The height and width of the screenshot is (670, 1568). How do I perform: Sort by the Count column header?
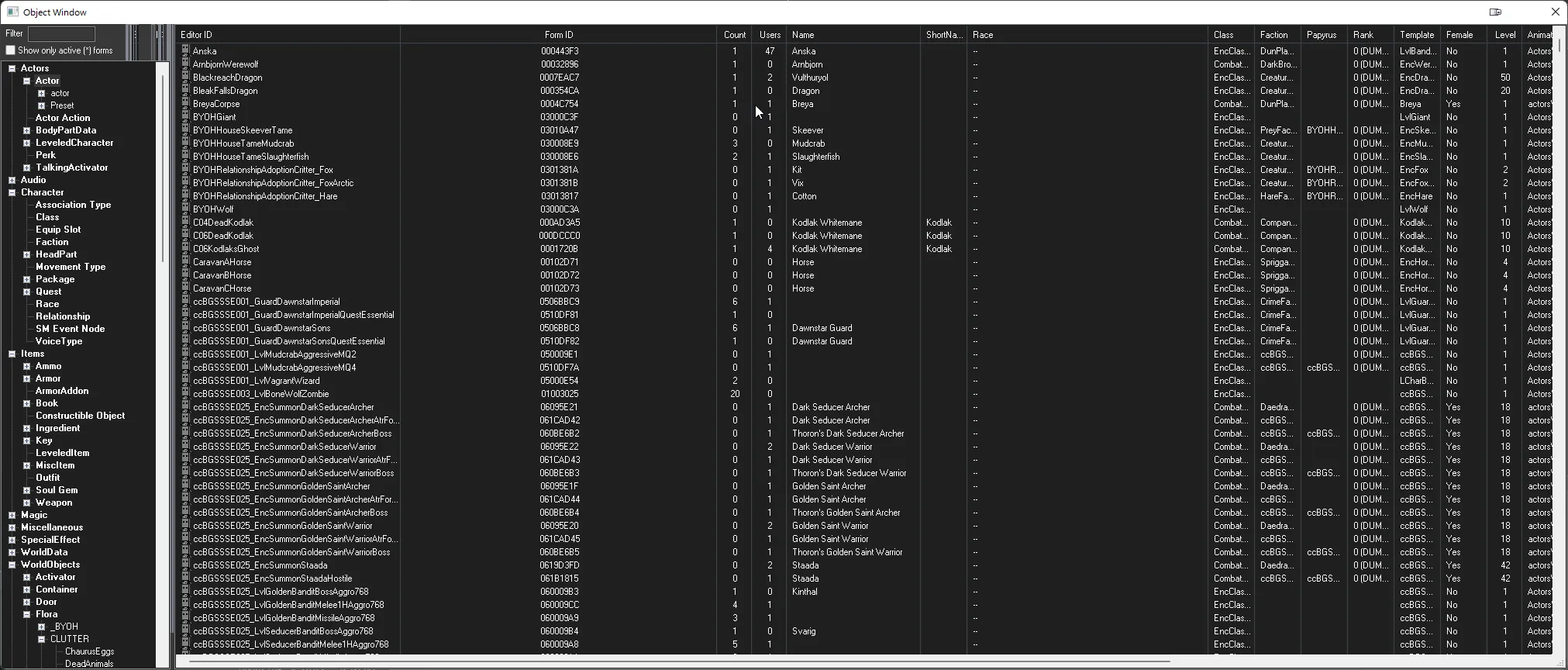735,35
